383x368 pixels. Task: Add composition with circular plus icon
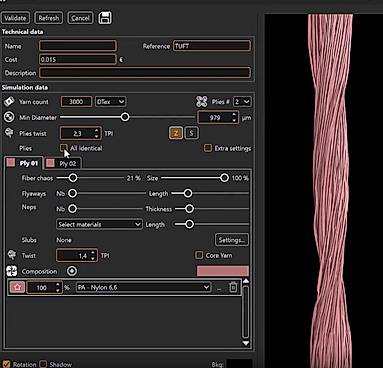click(x=72, y=271)
